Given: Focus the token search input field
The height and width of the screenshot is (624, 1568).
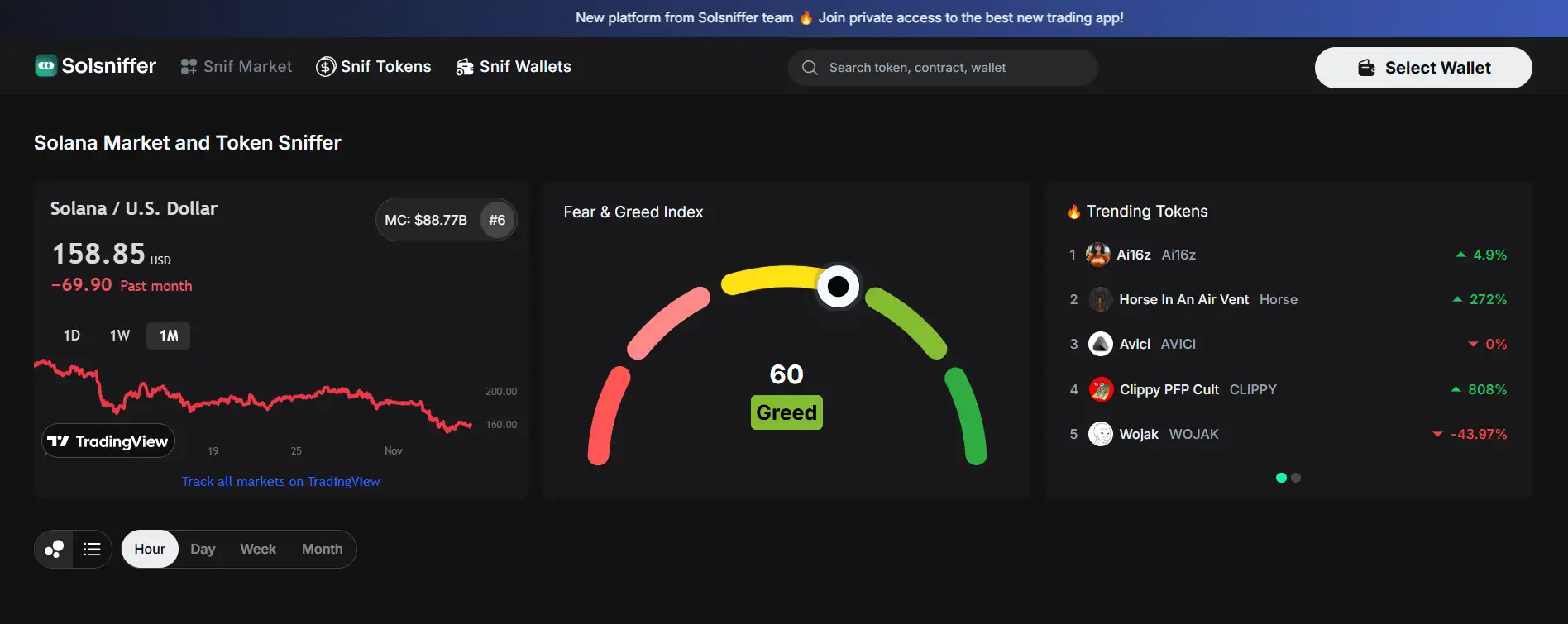Looking at the screenshot, I should (951, 68).
